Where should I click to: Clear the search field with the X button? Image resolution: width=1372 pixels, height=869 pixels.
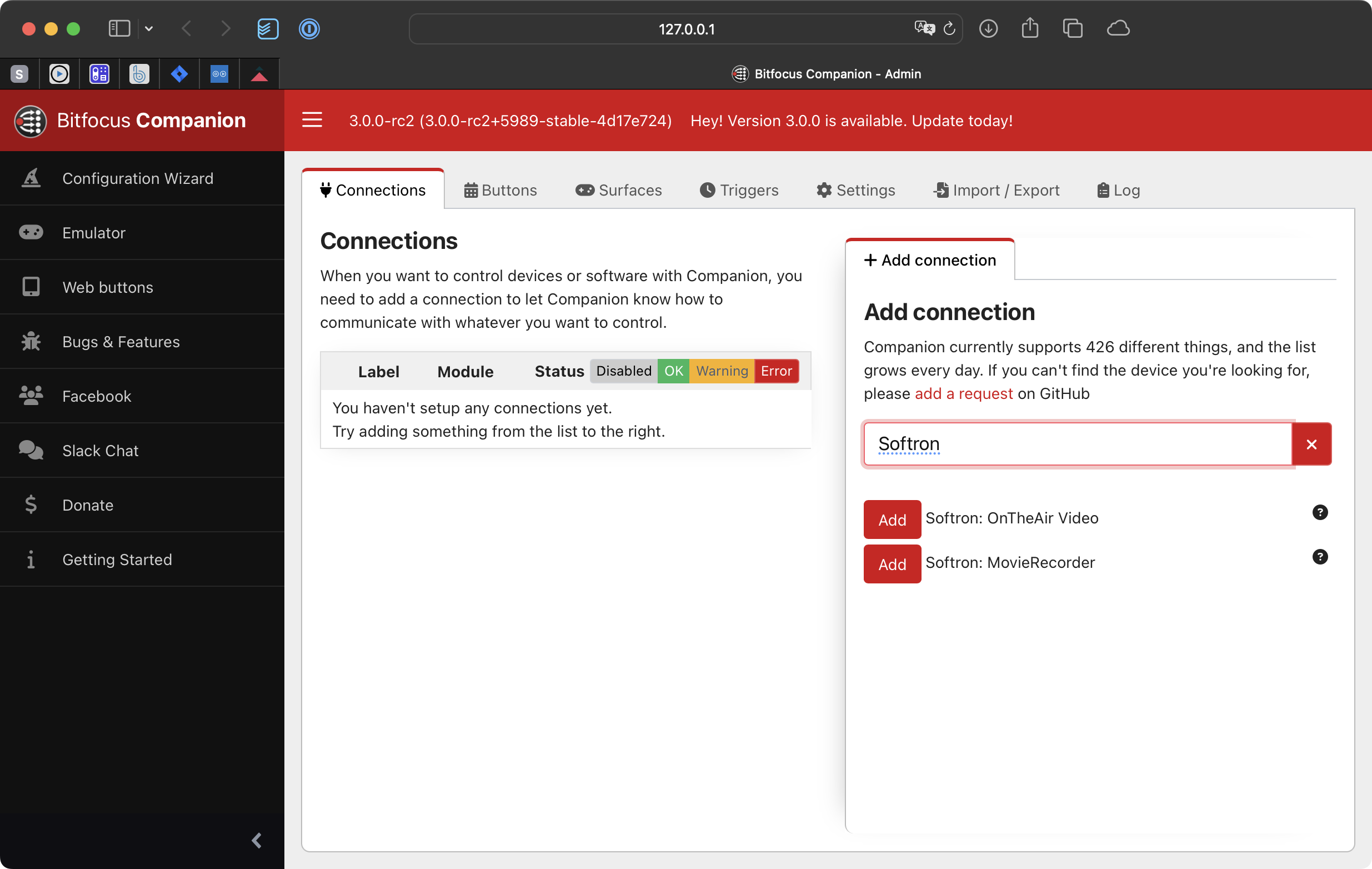pos(1311,443)
